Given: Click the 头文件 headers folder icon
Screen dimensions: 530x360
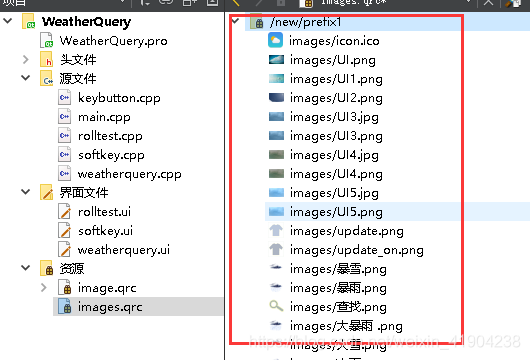Looking at the screenshot, I should coord(46,59).
